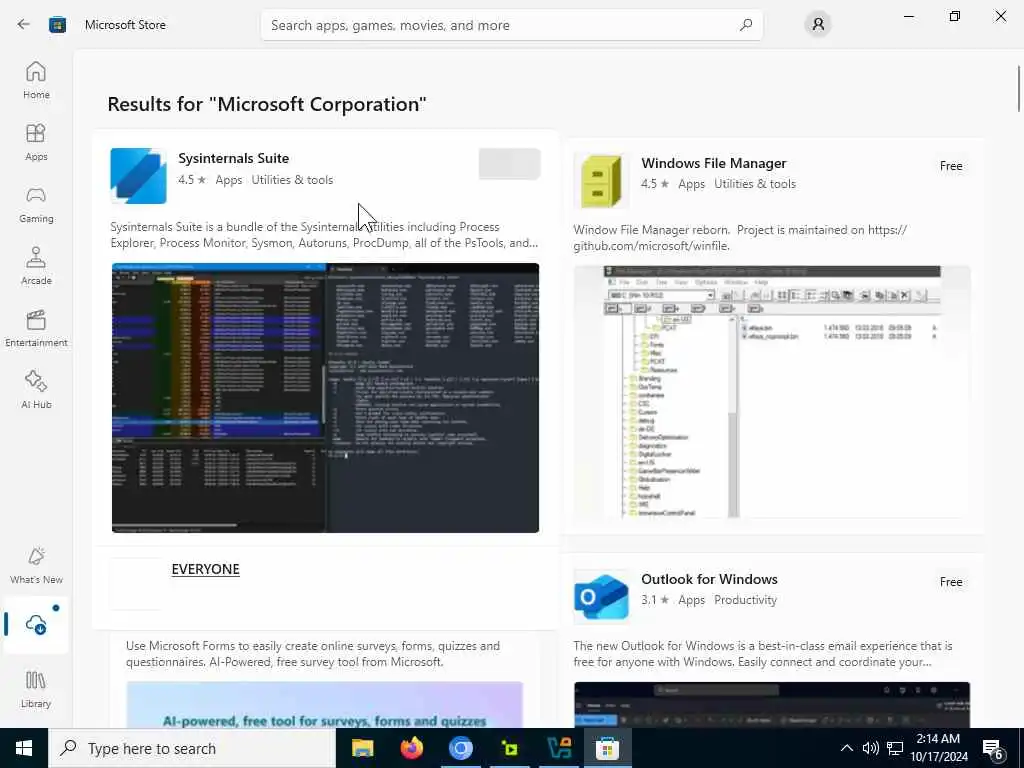Click the Window File Manager reborn description

740,238
